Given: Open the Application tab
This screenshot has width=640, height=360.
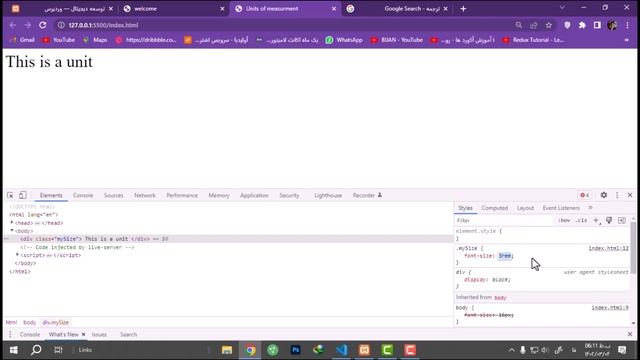Looking at the screenshot, I should 254,196.
